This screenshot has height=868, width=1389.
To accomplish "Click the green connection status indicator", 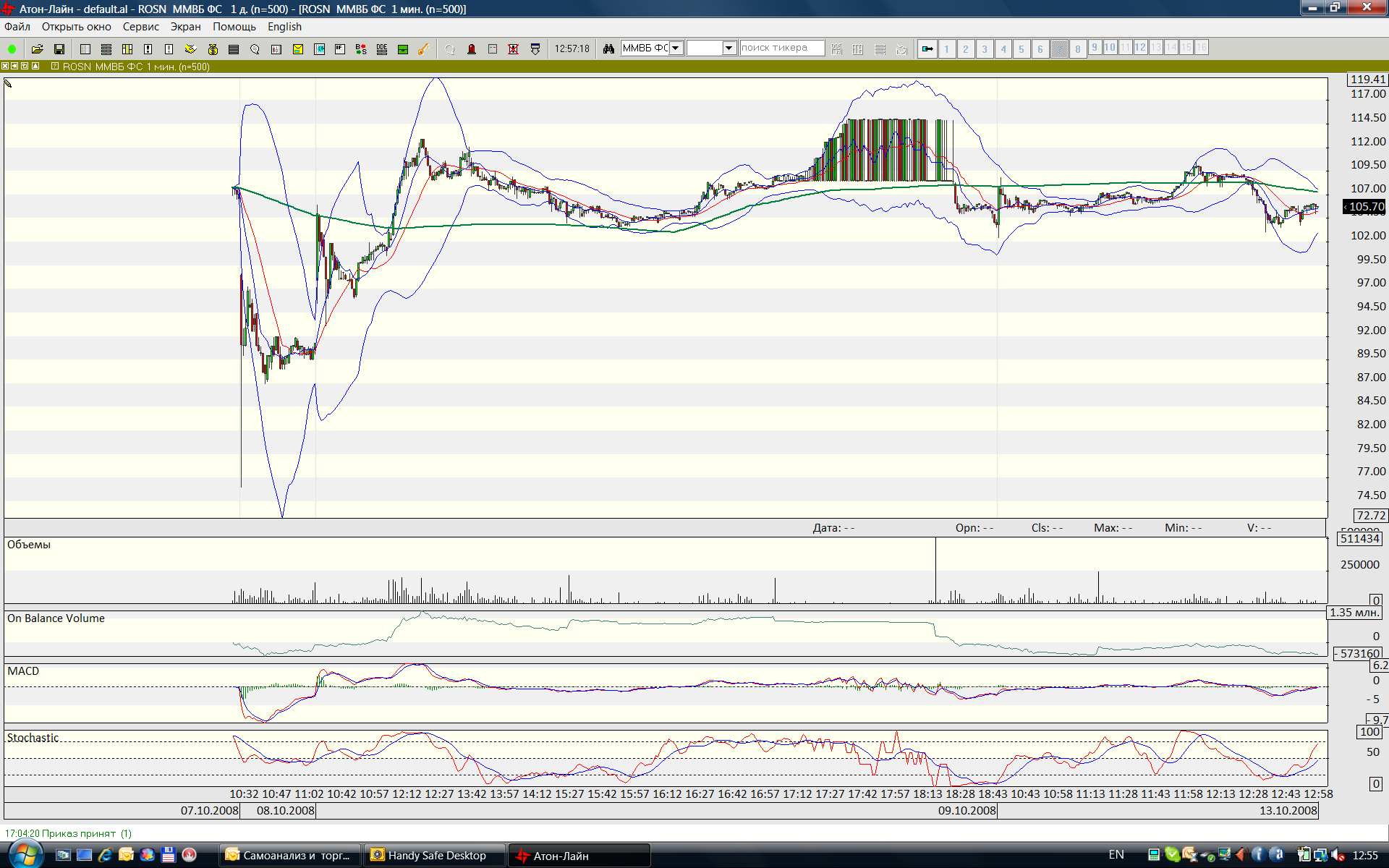I will 12,49.
